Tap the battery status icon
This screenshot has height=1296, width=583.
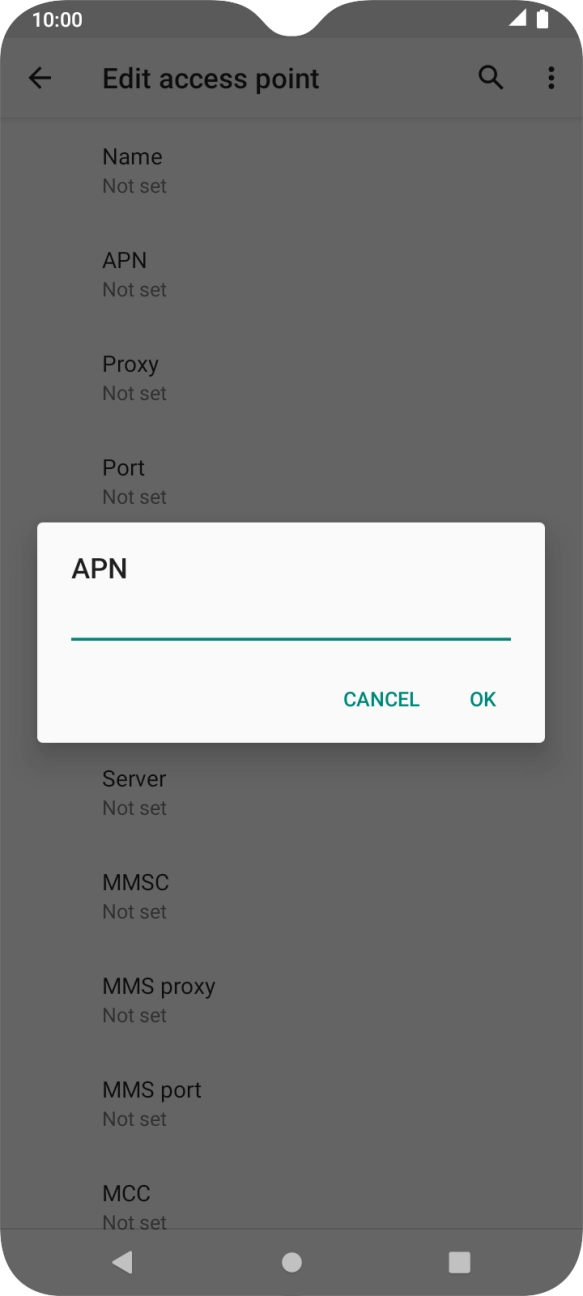tap(542, 19)
